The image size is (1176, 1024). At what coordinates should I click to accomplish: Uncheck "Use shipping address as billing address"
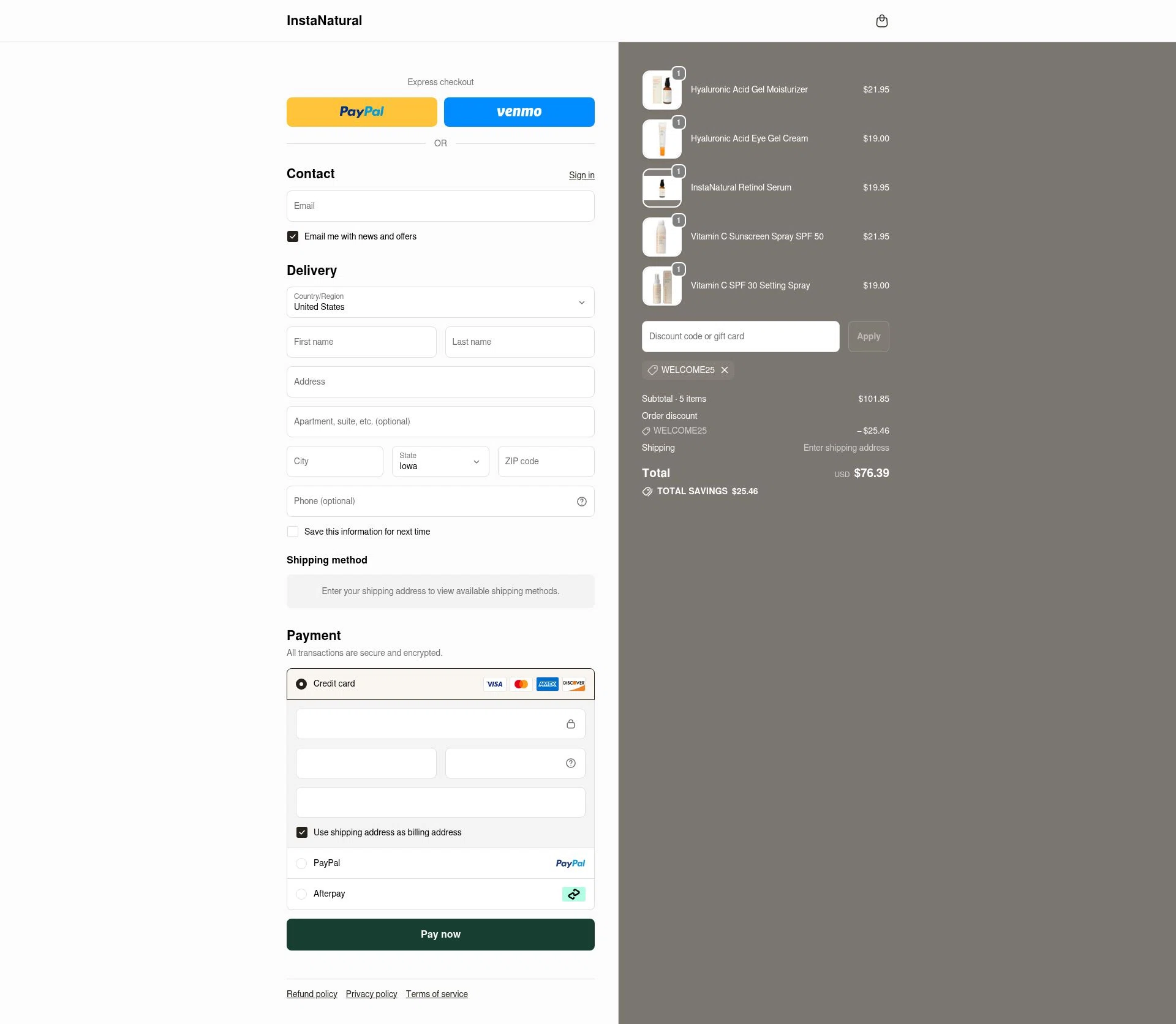(301, 832)
